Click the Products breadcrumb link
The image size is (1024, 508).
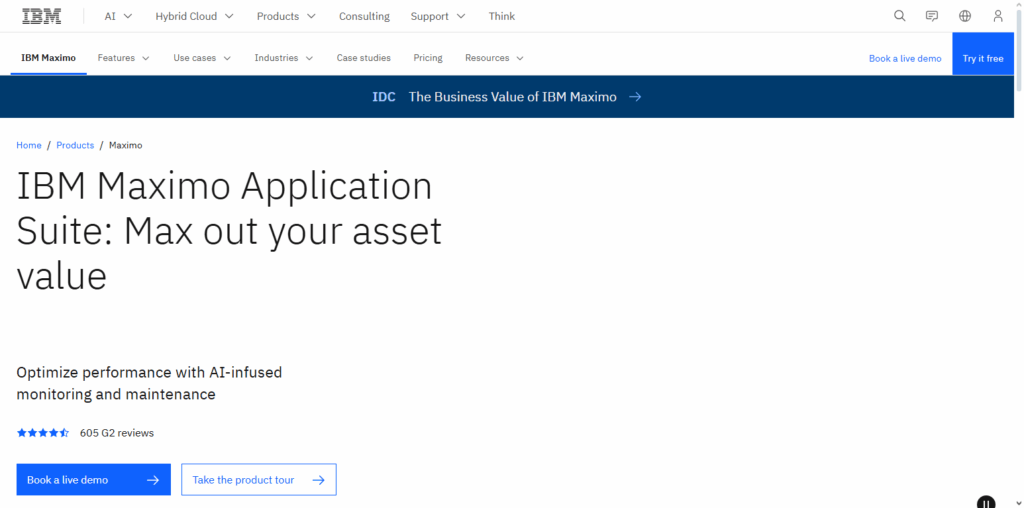(x=75, y=145)
